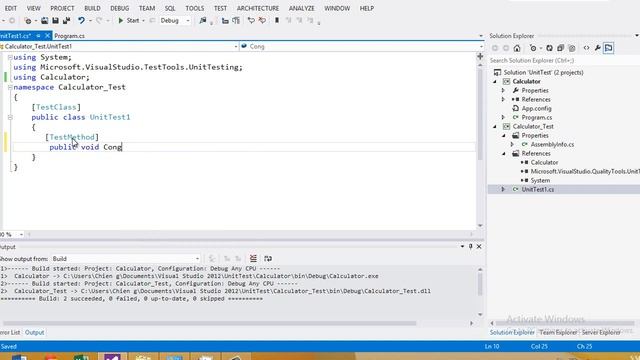Viewport: 640px width, 360px height.
Task: Click Excel icon in Windows taskbar
Action: tap(81, 357)
